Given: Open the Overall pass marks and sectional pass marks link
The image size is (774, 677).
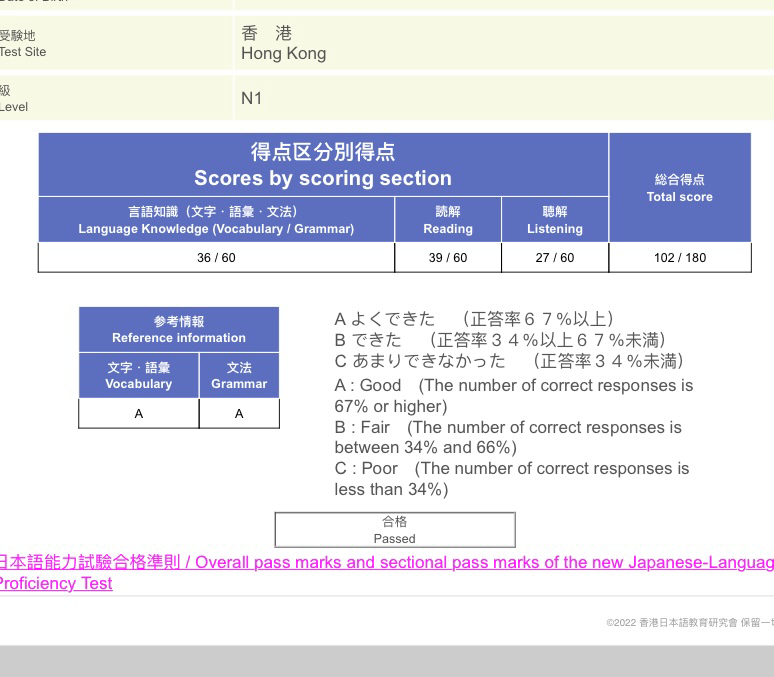Looking at the screenshot, I should pos(387,572).
